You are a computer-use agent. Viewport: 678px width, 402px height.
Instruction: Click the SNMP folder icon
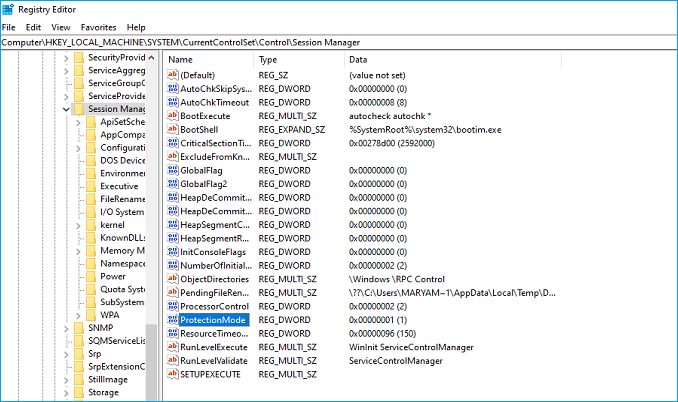79,328
